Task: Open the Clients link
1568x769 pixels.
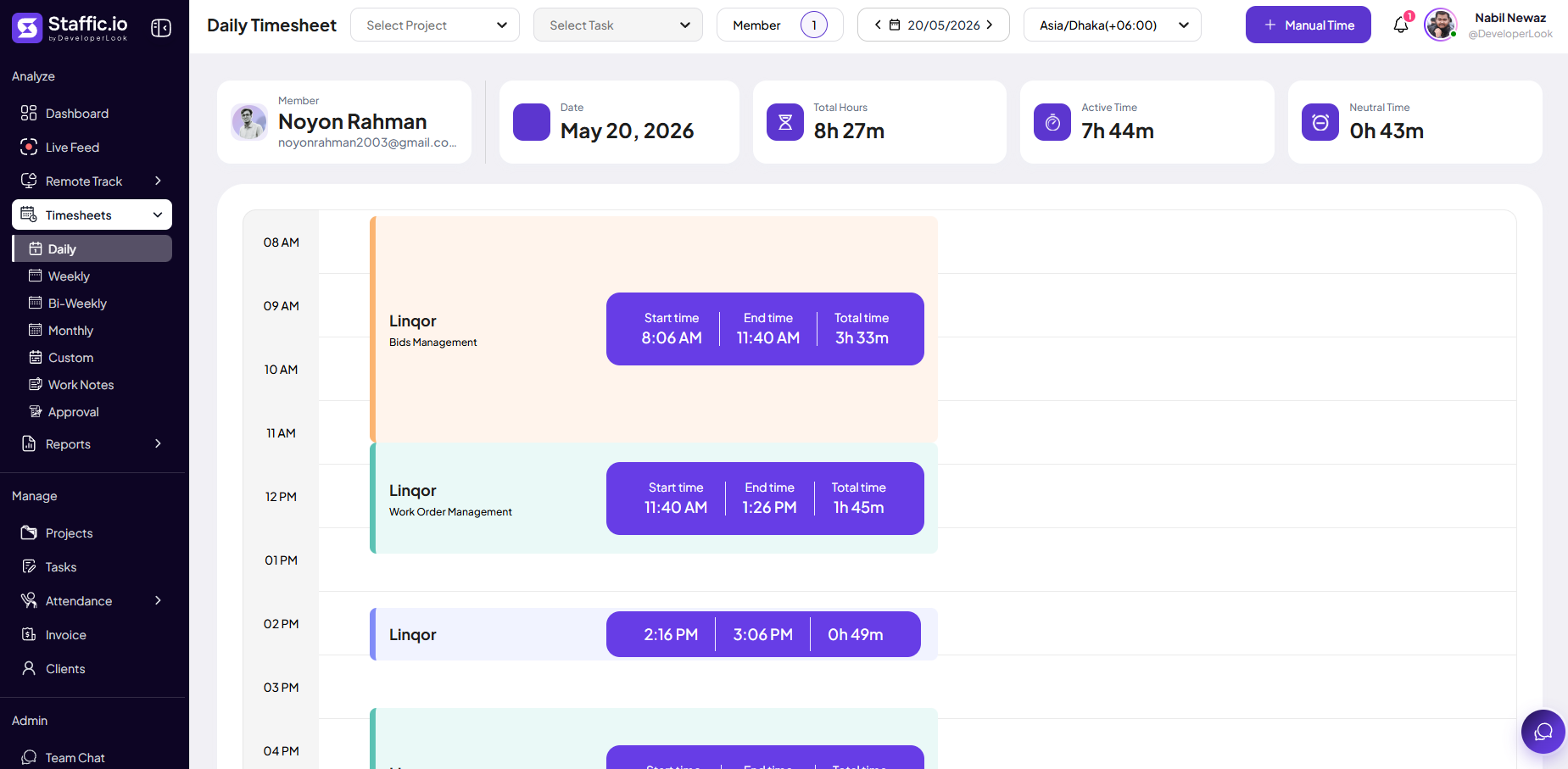Action: click(65, 668)
